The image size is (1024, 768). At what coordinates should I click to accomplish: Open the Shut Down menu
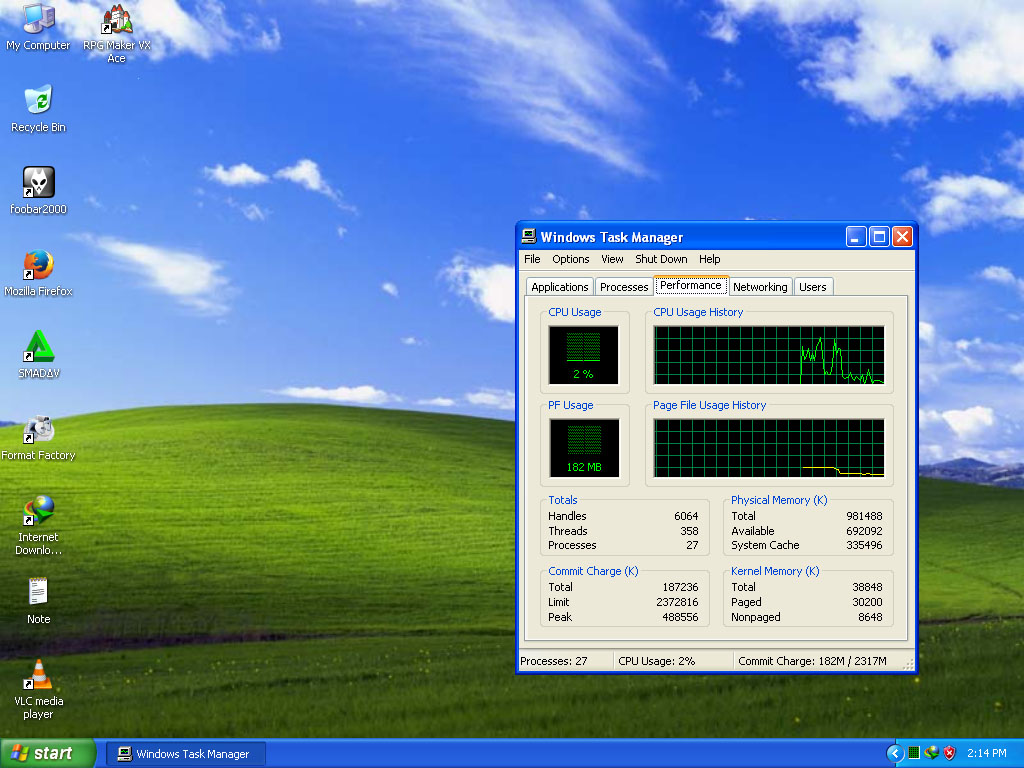(x=661, y=259)
